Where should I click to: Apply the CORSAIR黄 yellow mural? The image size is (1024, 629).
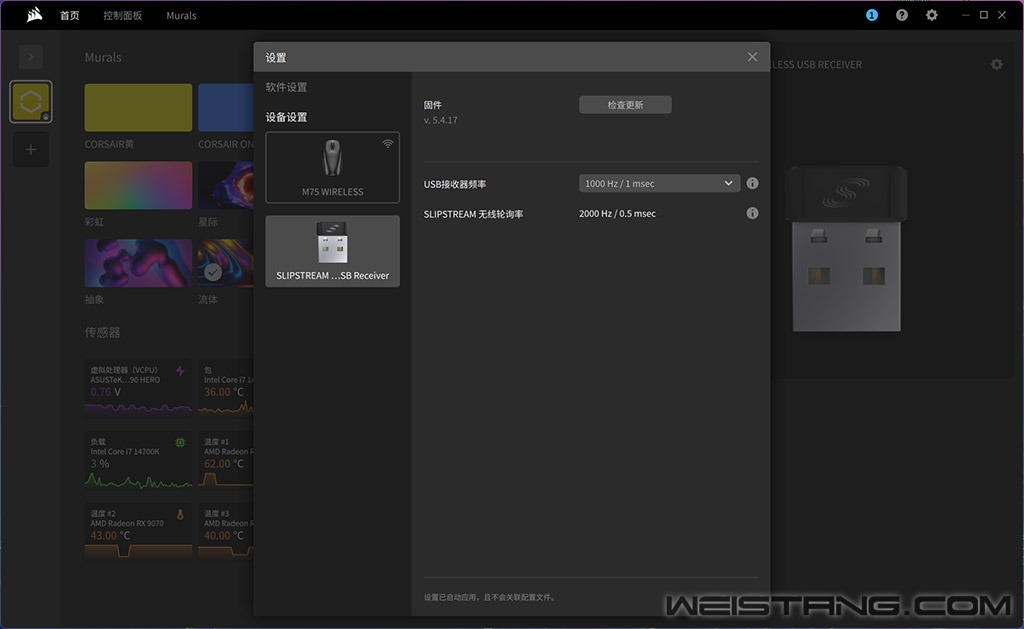(x=138, y=107)
